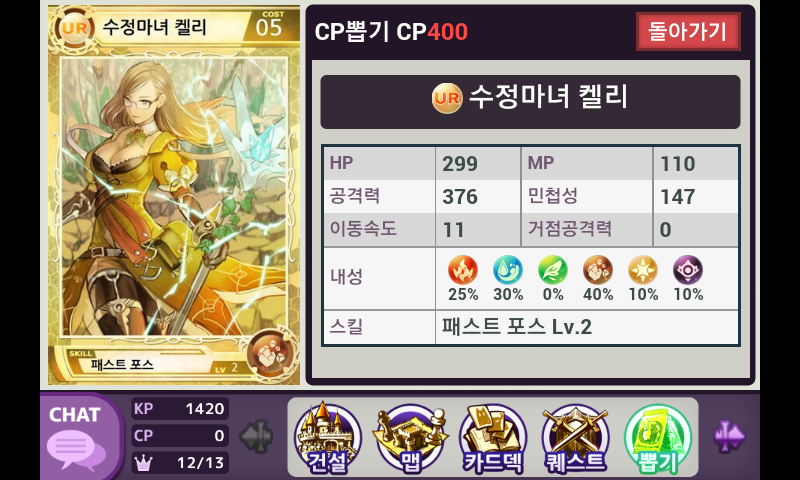The width and height of the screenshot is (800, 480).
Task: Tap the 수정마녀 켈리 name banner
Action: click(530, 102)
